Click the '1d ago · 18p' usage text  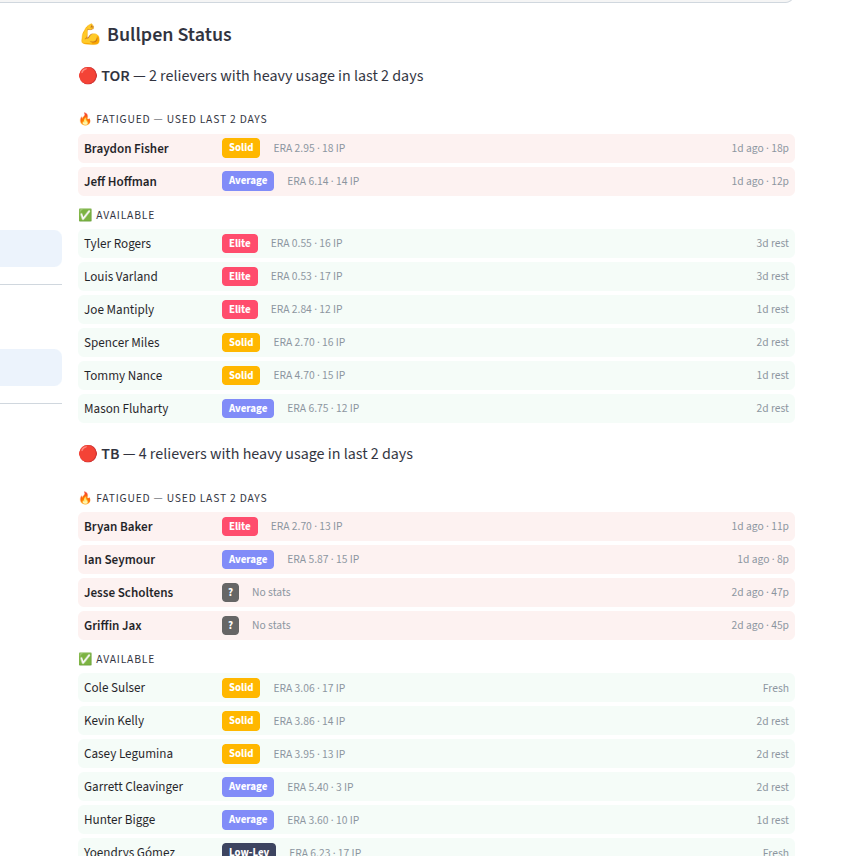(x=760, y=148)
